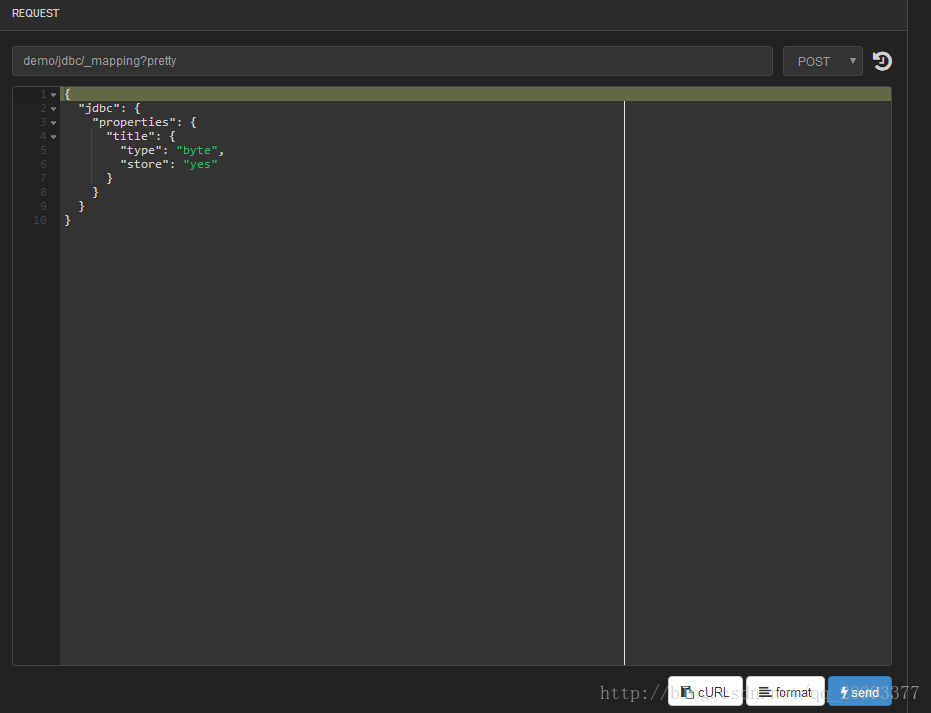Click the "store" key on line 6
This screenshot has height=713, width=931.
[144, 164]
